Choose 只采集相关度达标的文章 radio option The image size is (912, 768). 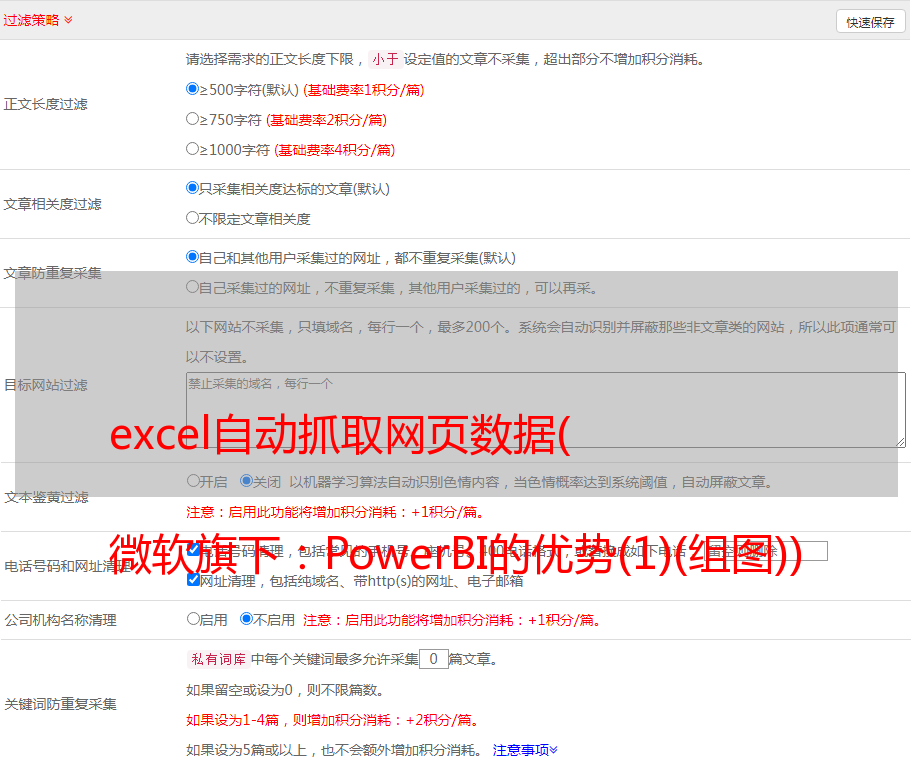pyautogui.click(x=193, y=188)
